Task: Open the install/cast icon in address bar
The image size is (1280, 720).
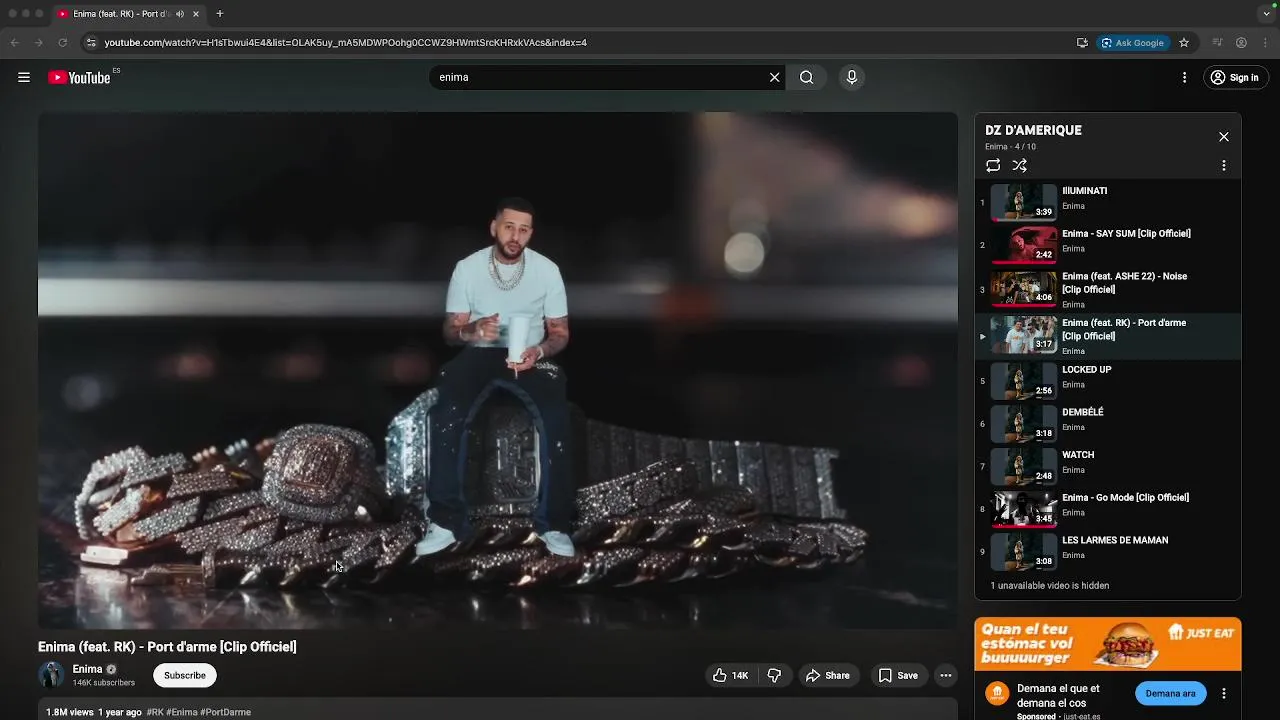Action: [1082, 43]
